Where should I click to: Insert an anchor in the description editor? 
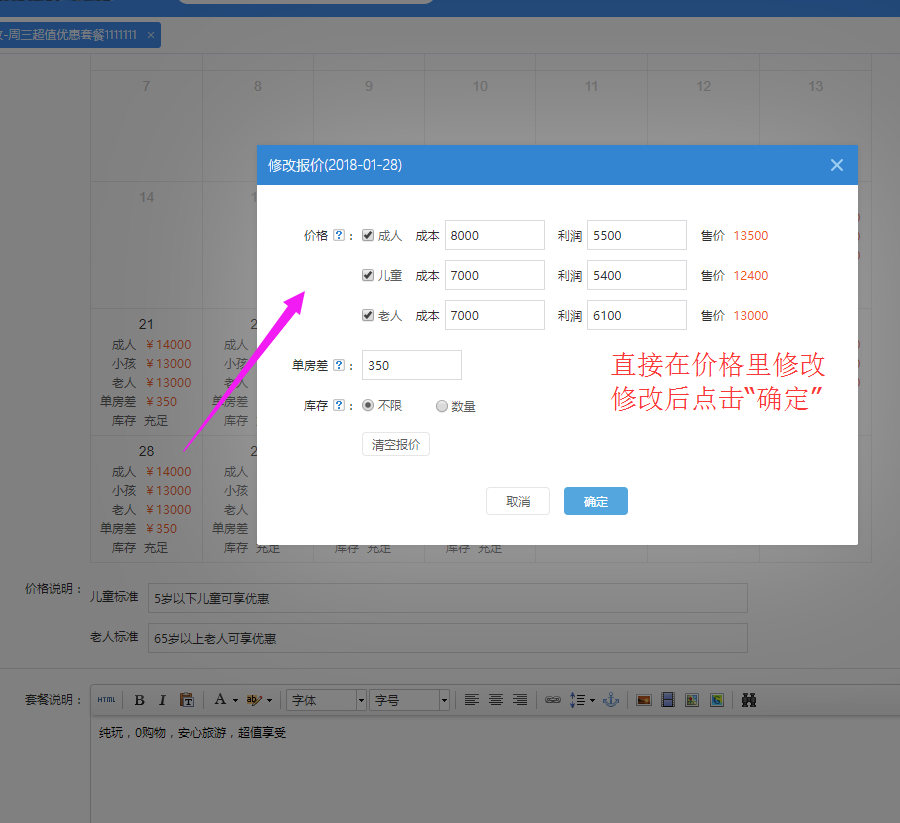[610, 699]
